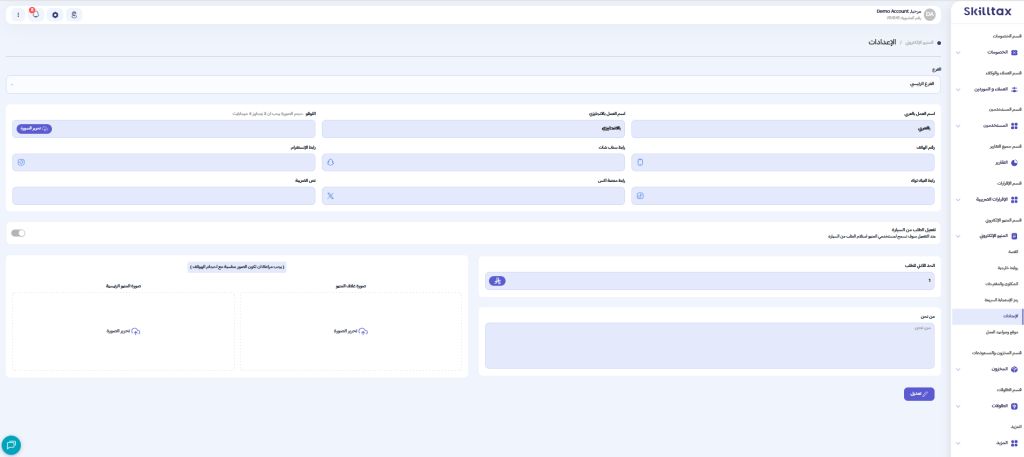
Task: Click the Instagram link input field
Action: (x=163, y=162)
